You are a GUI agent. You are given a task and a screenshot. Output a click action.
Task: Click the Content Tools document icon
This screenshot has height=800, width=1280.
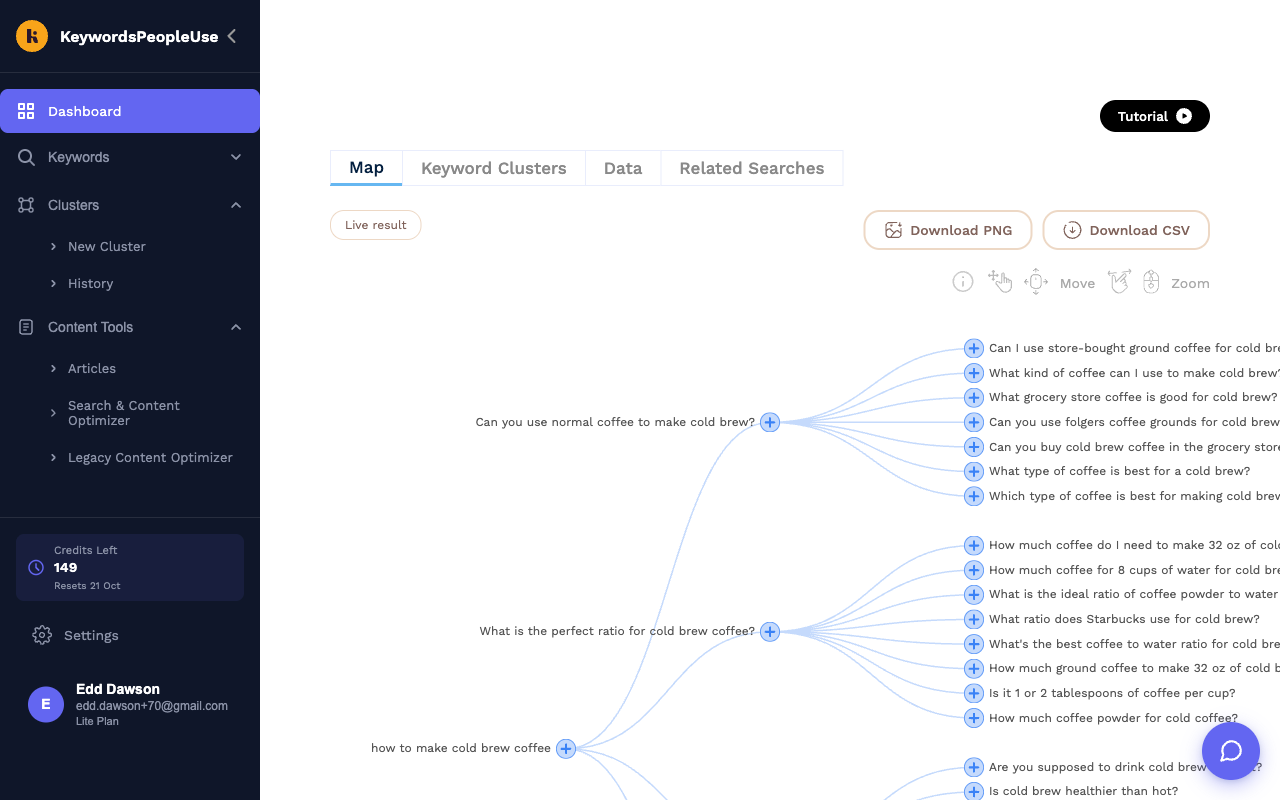click(26, 327)
